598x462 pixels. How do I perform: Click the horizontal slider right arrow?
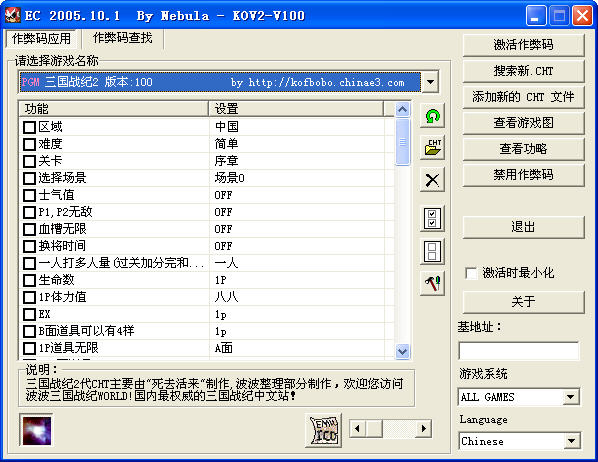[x=423, y=428]
